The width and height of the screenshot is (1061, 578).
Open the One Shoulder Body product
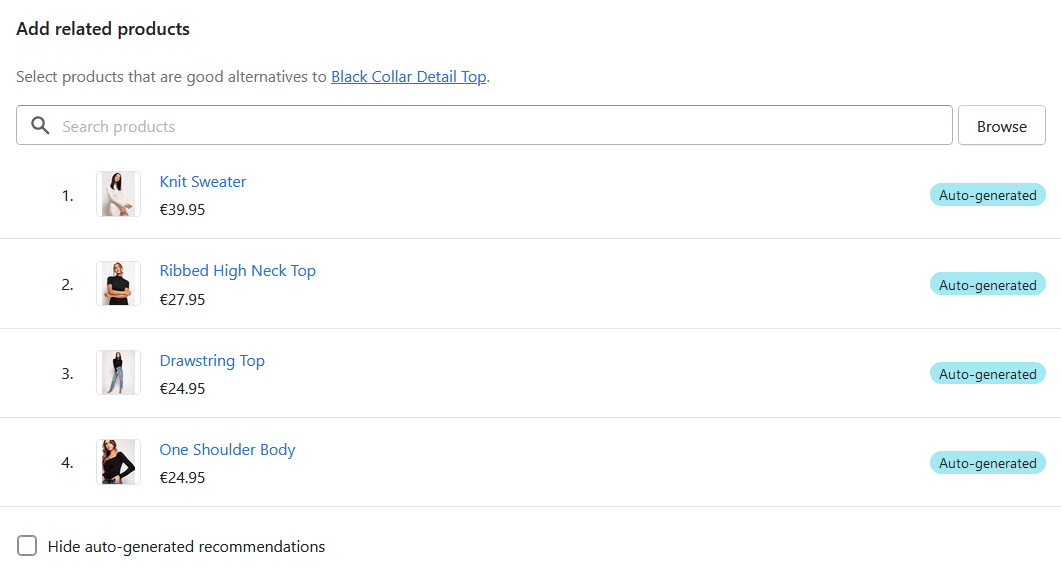227,449
